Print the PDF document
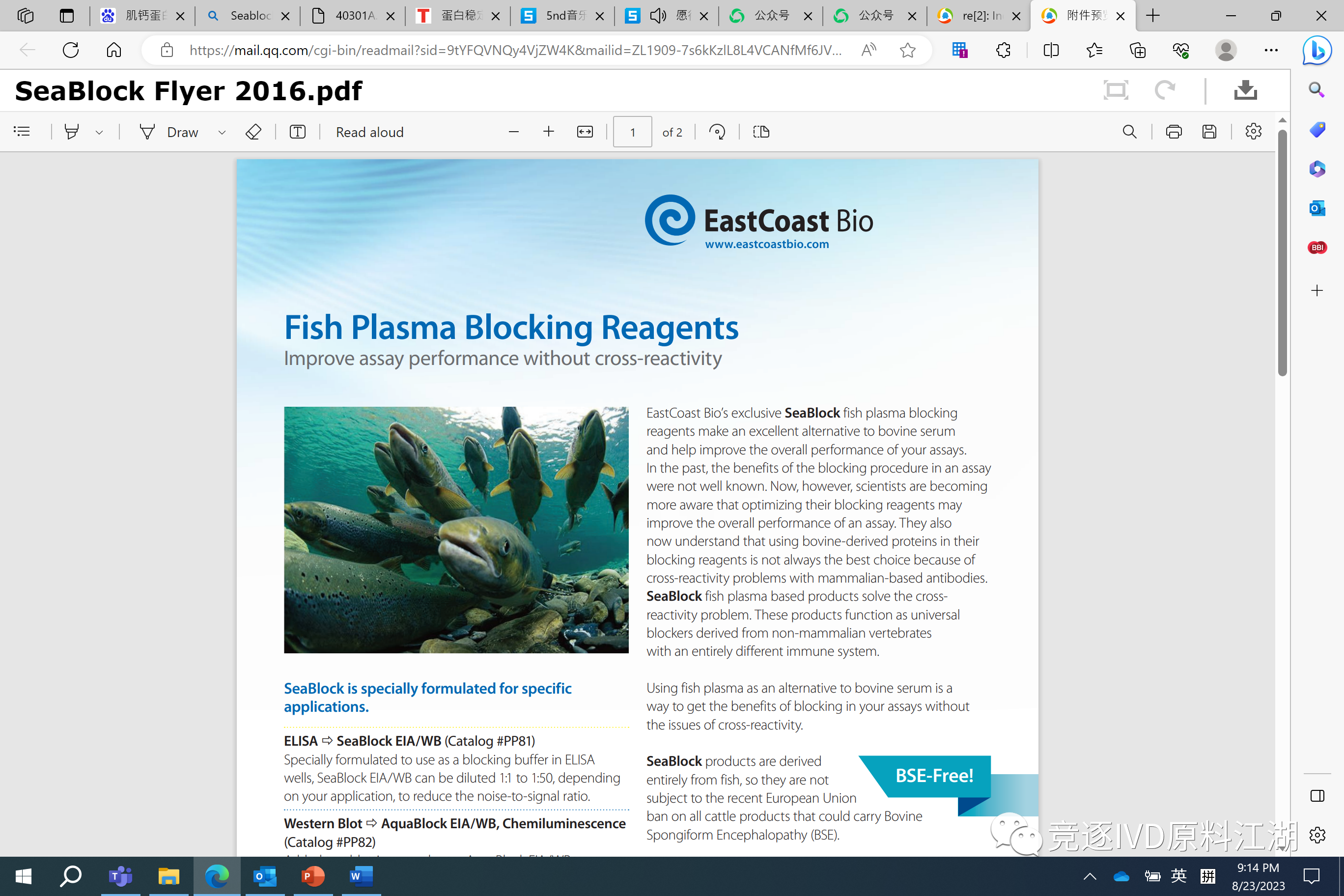1344x896 pixels. click(1174, 132)
